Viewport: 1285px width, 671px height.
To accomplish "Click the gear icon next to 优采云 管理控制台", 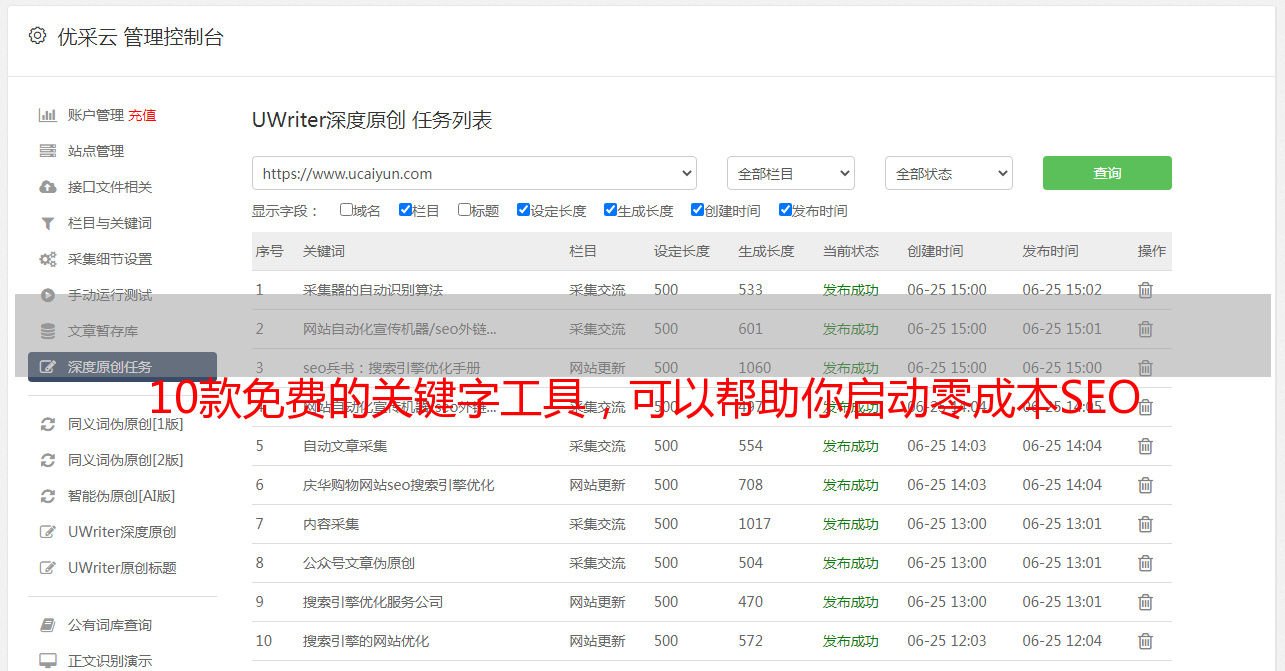I will (38, 36).
